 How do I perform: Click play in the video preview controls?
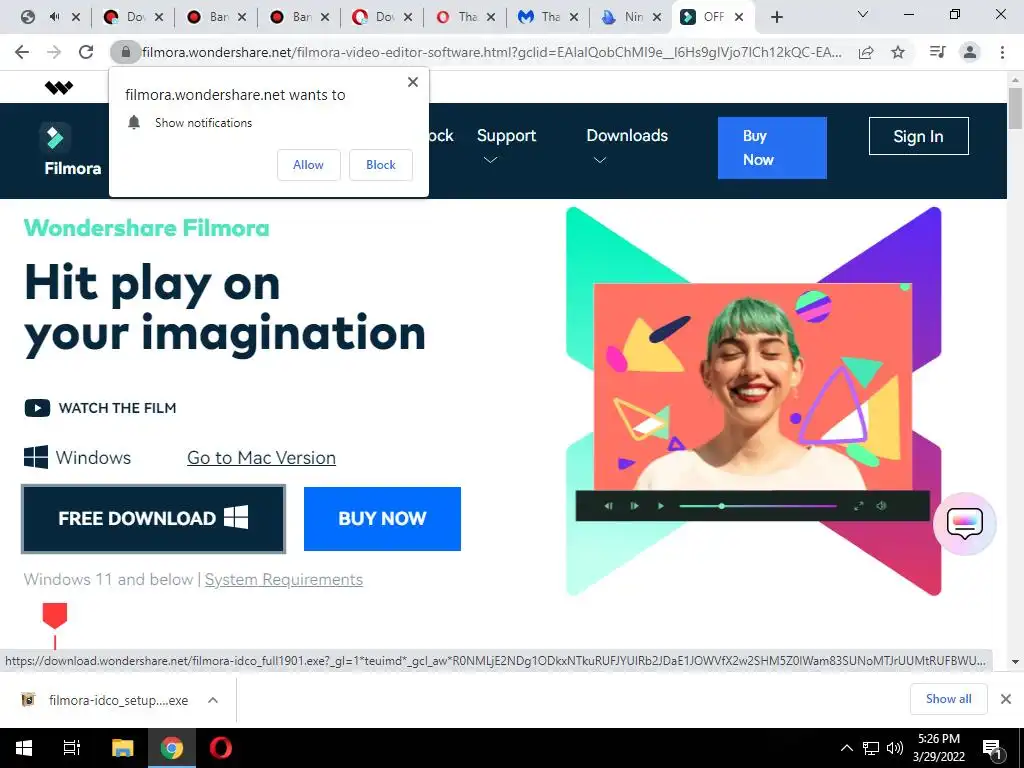click(x=660, y=506)
